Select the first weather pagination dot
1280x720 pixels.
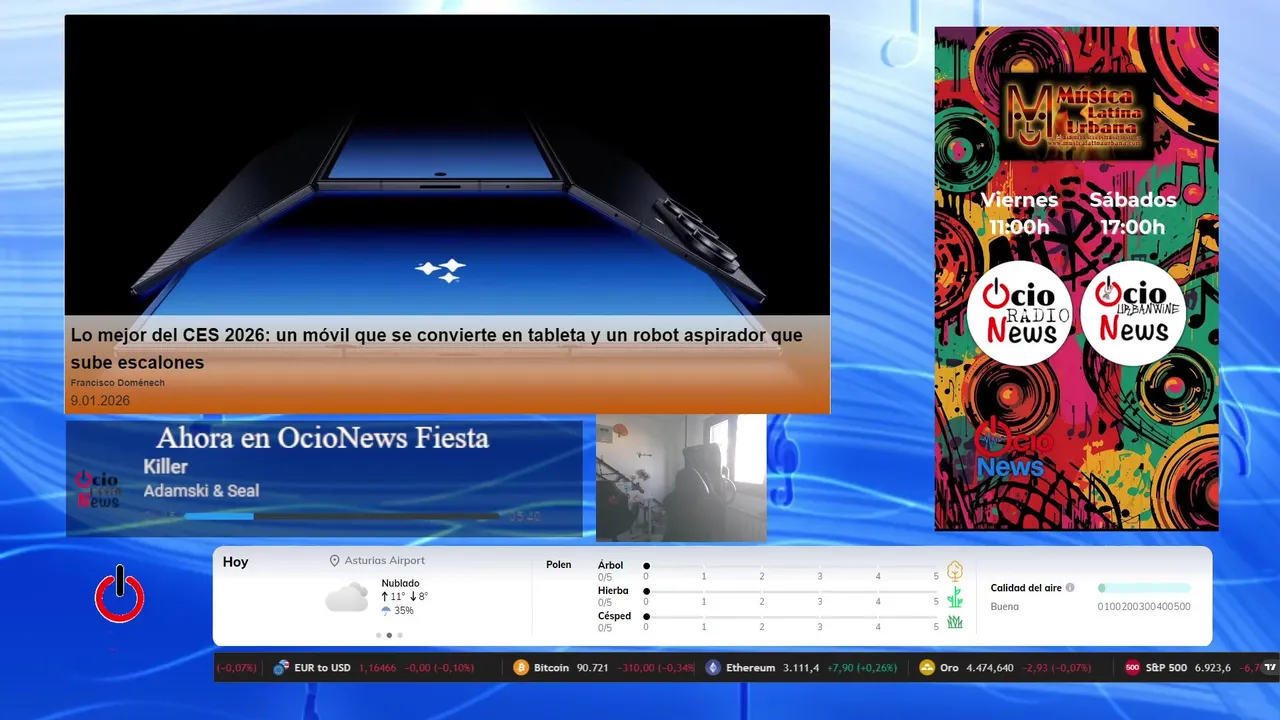[x=378, y=635]
